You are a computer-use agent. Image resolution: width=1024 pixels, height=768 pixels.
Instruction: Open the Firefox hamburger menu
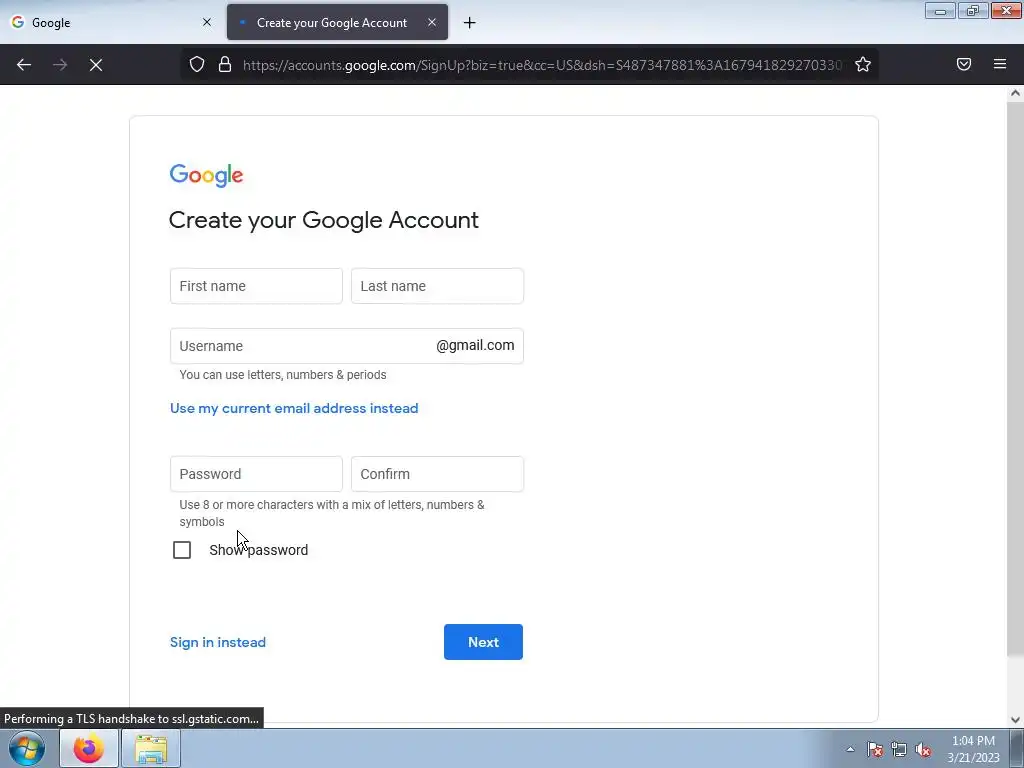1000,64
